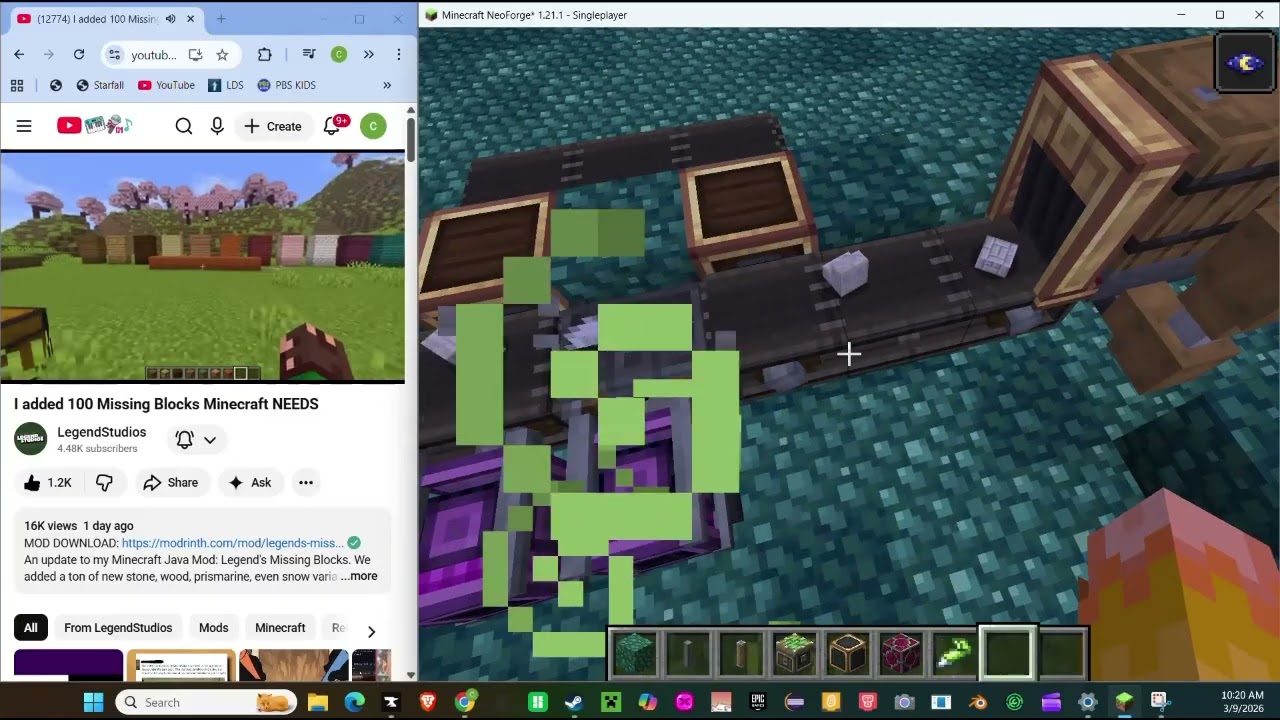Open LegendStudios subscription notification bell dropdown
This screenshot has height=720, width=1280.
click(196, 439)
